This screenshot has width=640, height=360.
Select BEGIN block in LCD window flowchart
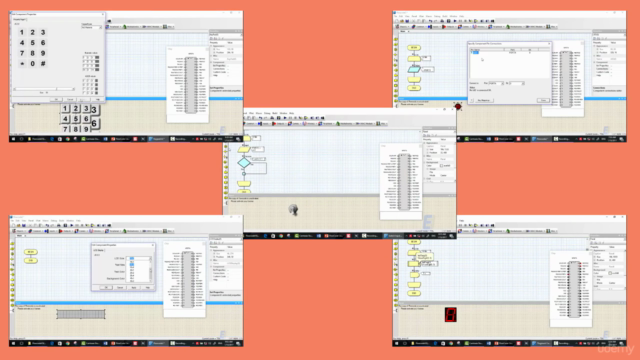click(31, 252)
